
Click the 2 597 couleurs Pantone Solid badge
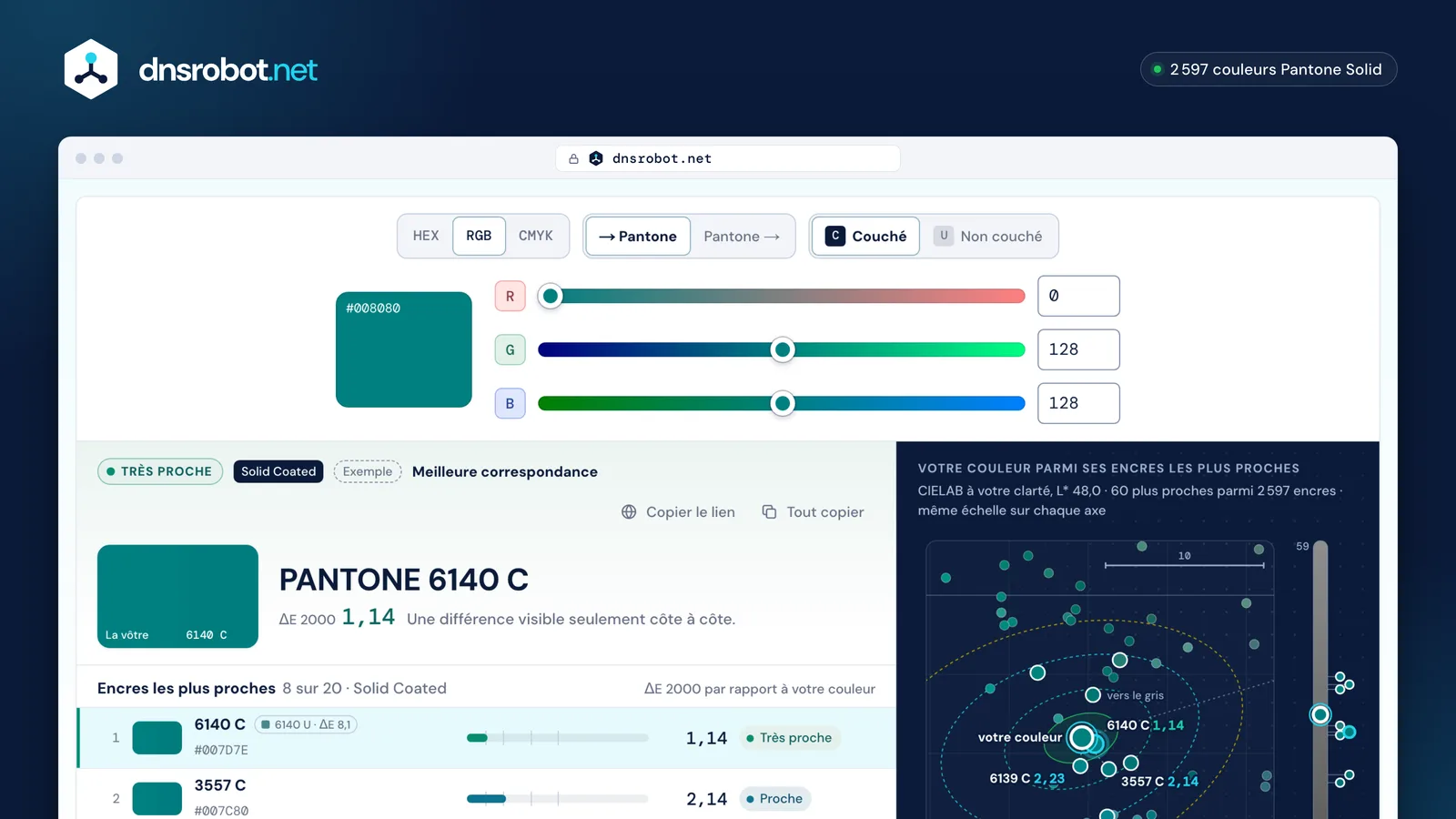[1269, 69]
